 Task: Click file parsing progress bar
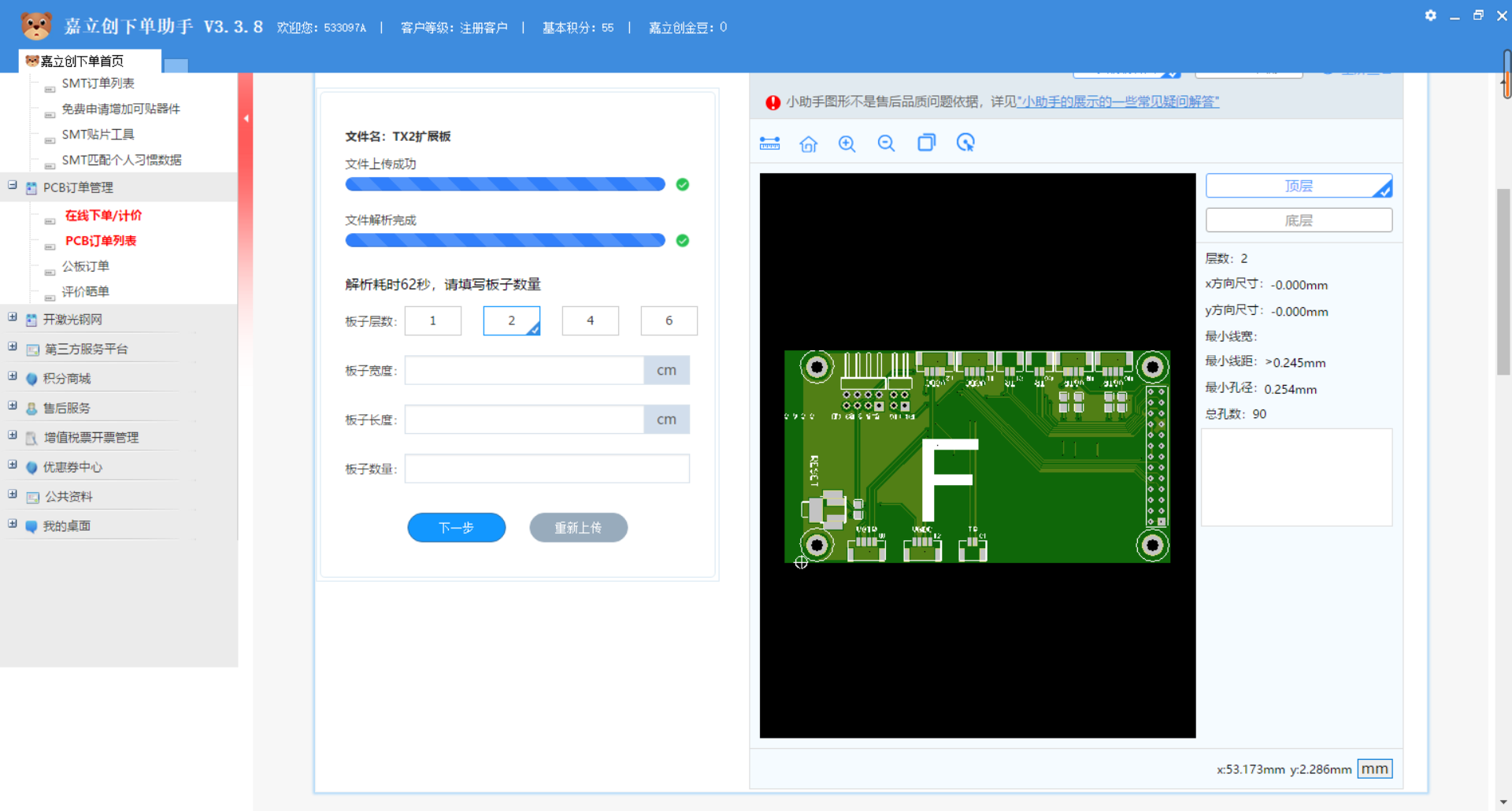505,240
